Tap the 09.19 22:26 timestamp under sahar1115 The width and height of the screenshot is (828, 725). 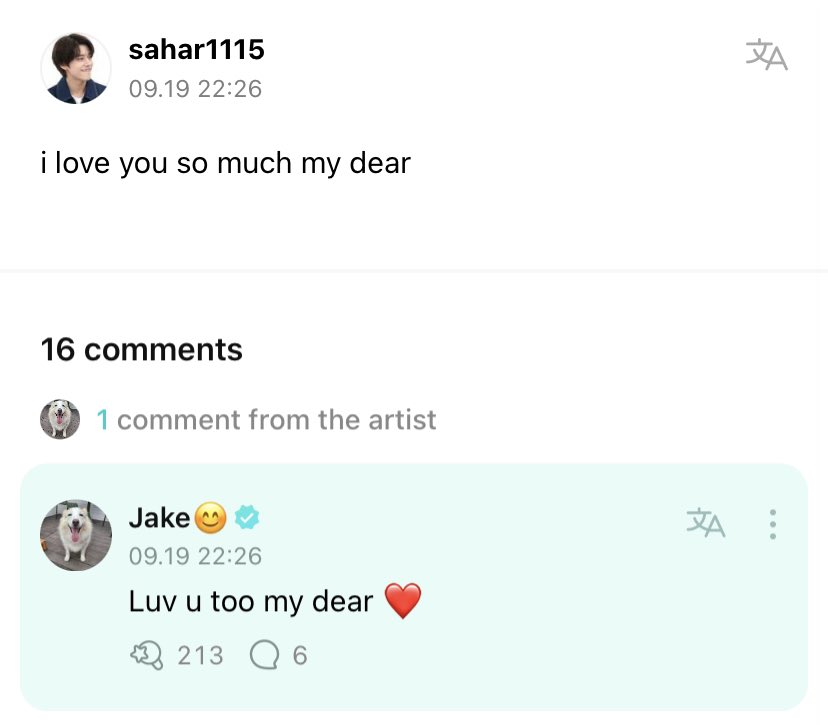[x=195, y=89]
